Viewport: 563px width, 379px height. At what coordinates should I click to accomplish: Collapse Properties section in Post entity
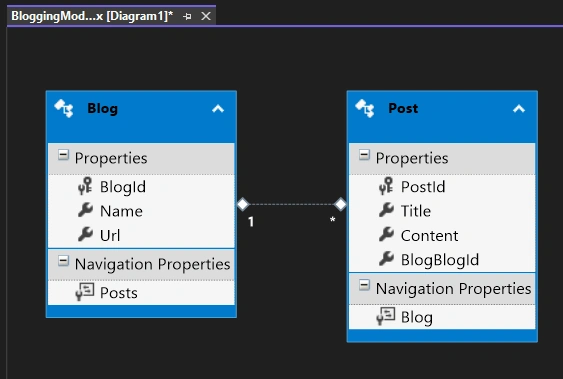pyautogui.click(x=364, y=155)
